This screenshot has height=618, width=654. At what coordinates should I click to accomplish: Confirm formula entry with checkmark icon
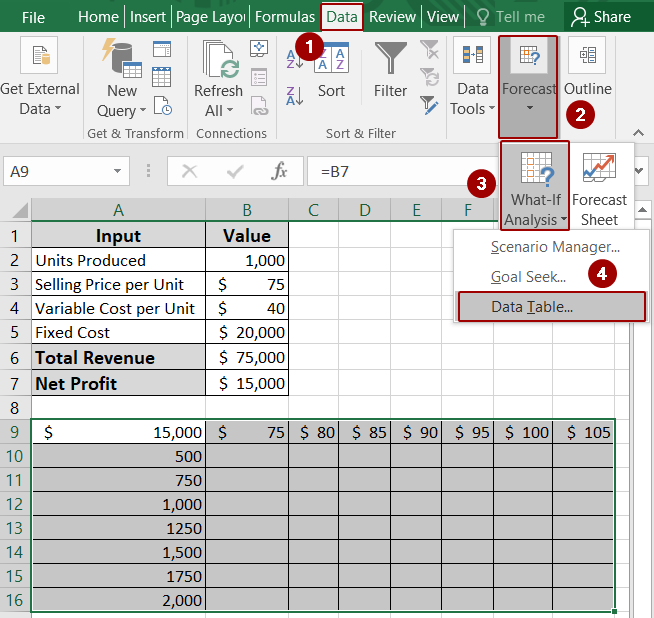[235, 171]
